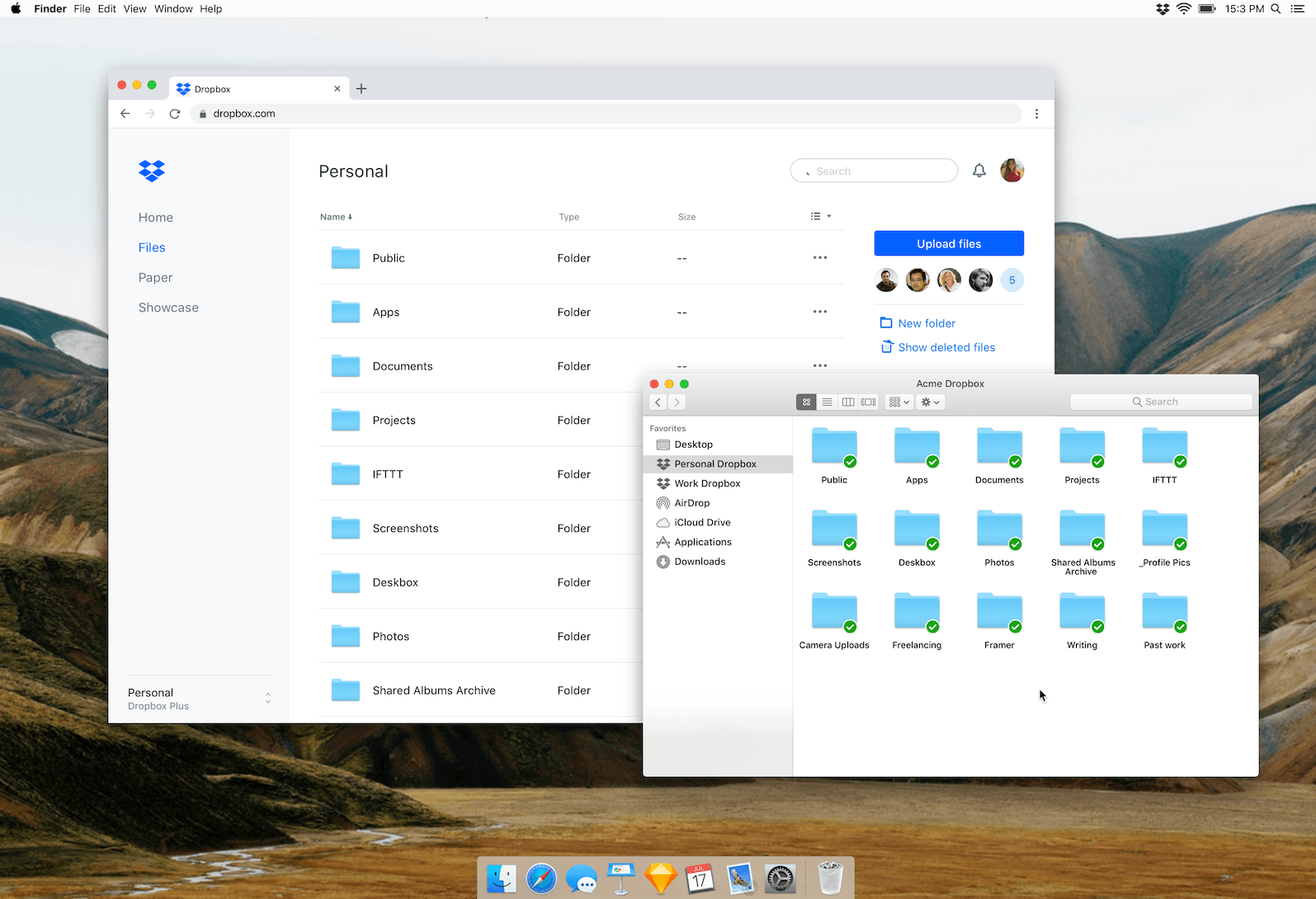This screenshot has height=899, width=1316.
Task: Open the Window menu in the menu bar
Action: (x=173, y=9)
